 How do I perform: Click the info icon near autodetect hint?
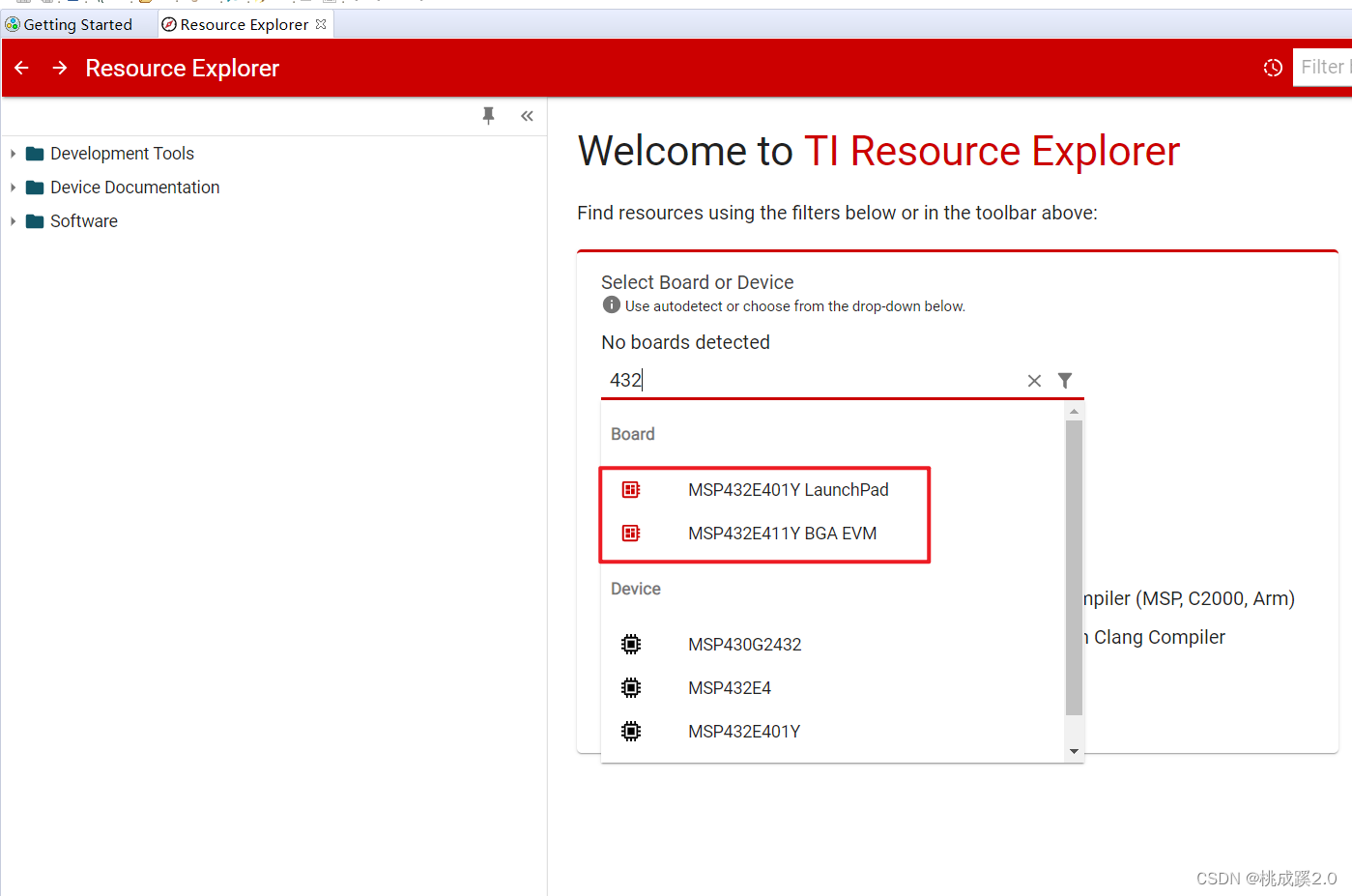pos(612,304)
